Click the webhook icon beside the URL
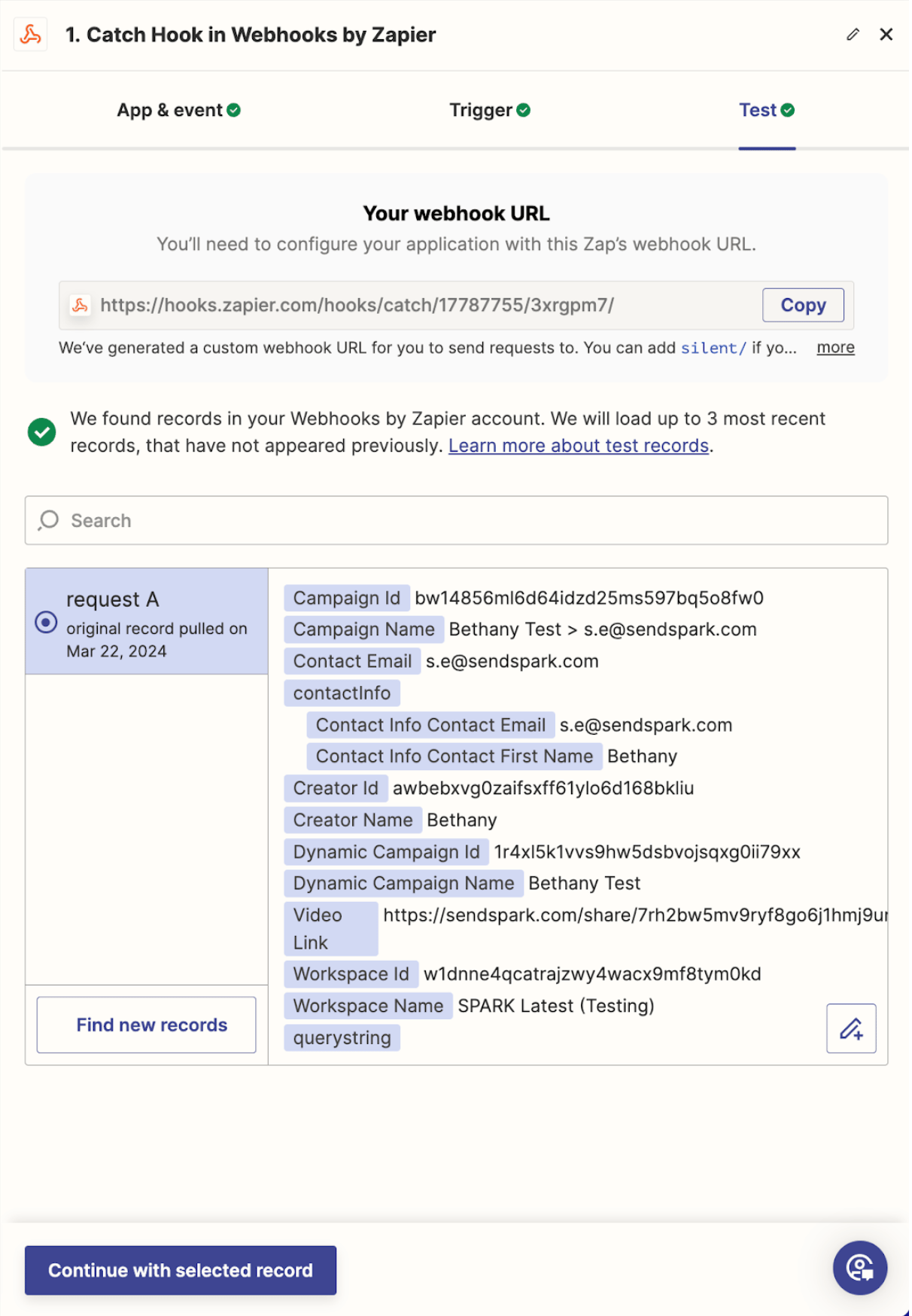Viewport: 912px width, 1316px height. pos(80,305)
